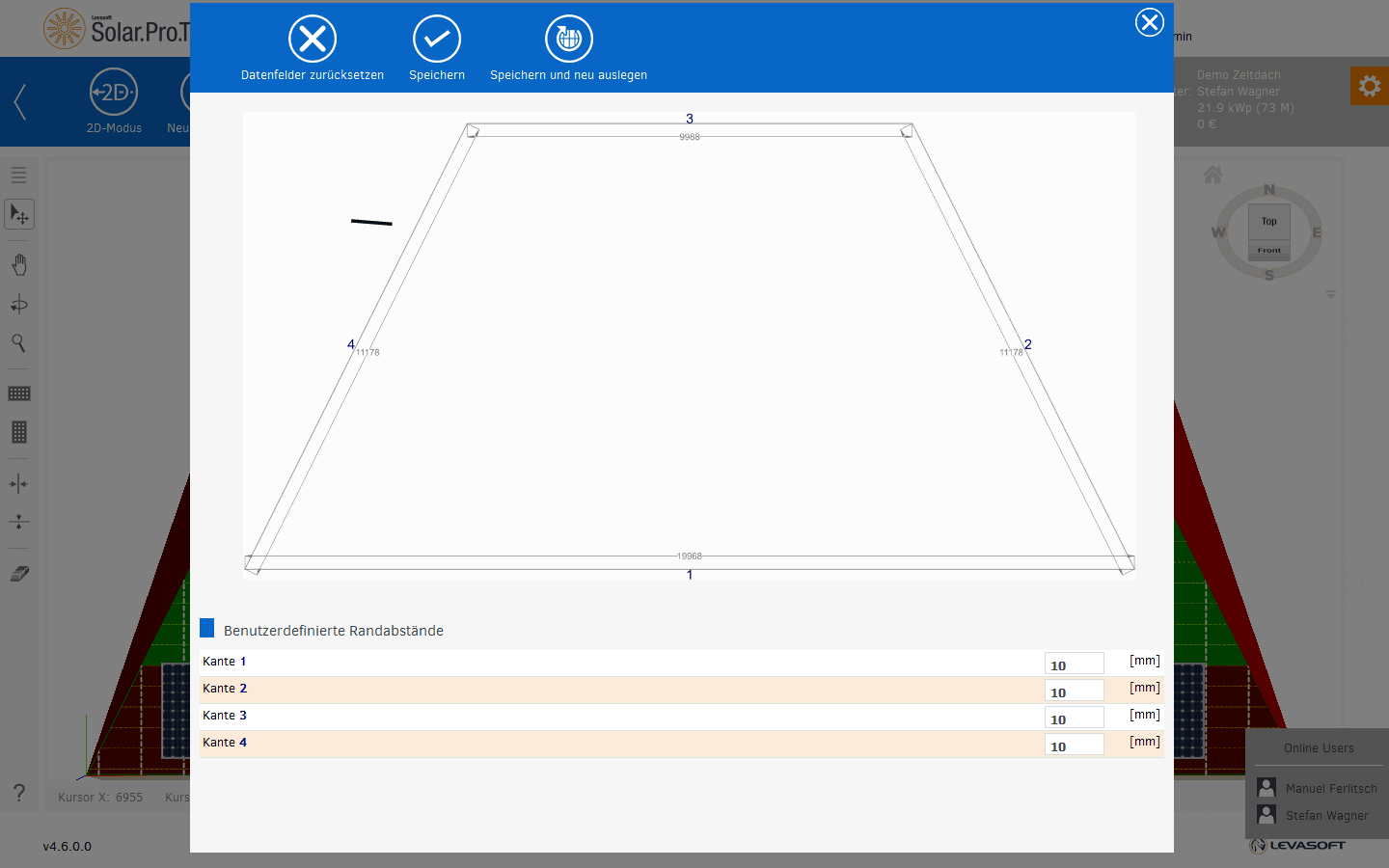Open the help question mark

click(x=19, y=793)
